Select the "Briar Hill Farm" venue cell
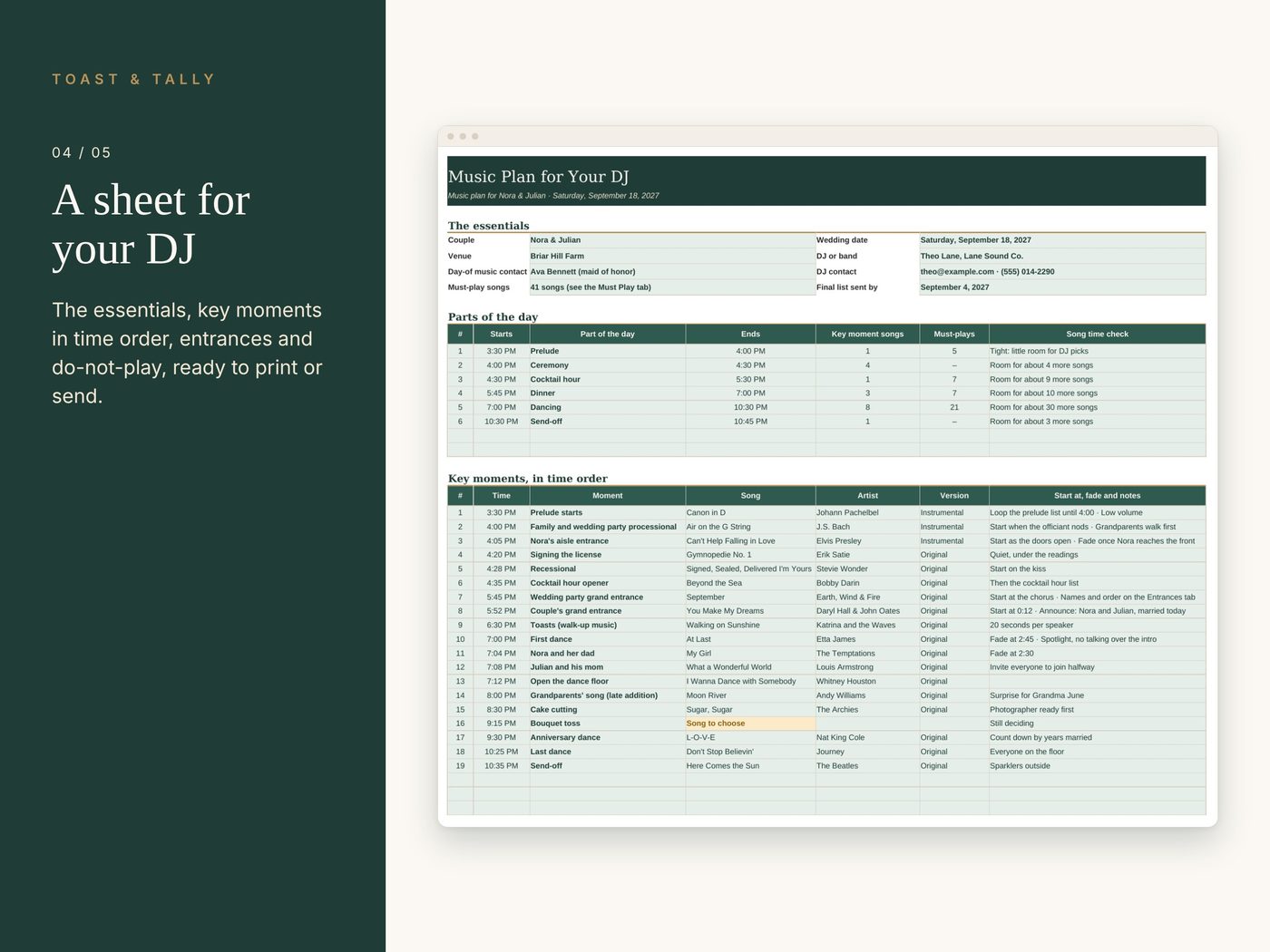This screenshot has height=952, width=1270. point(672,257)
